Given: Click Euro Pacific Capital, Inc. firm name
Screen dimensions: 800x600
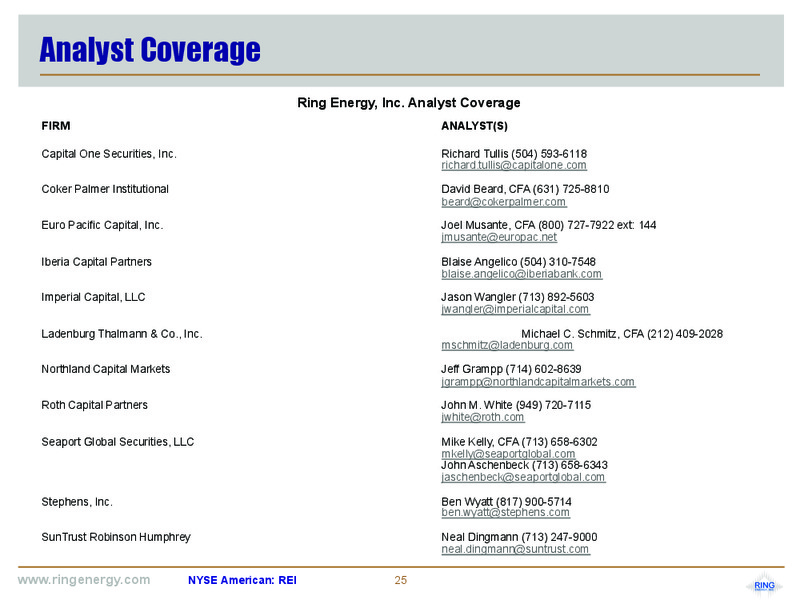Looking at the screenshot, I should click(103, 226).
